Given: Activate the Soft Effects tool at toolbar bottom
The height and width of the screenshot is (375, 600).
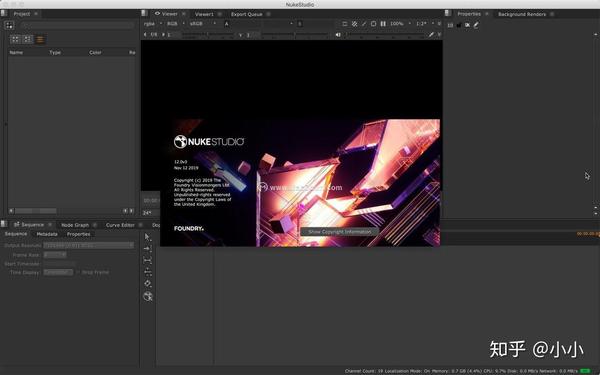Looking at the screenshot, I should (x=148, y=296).
